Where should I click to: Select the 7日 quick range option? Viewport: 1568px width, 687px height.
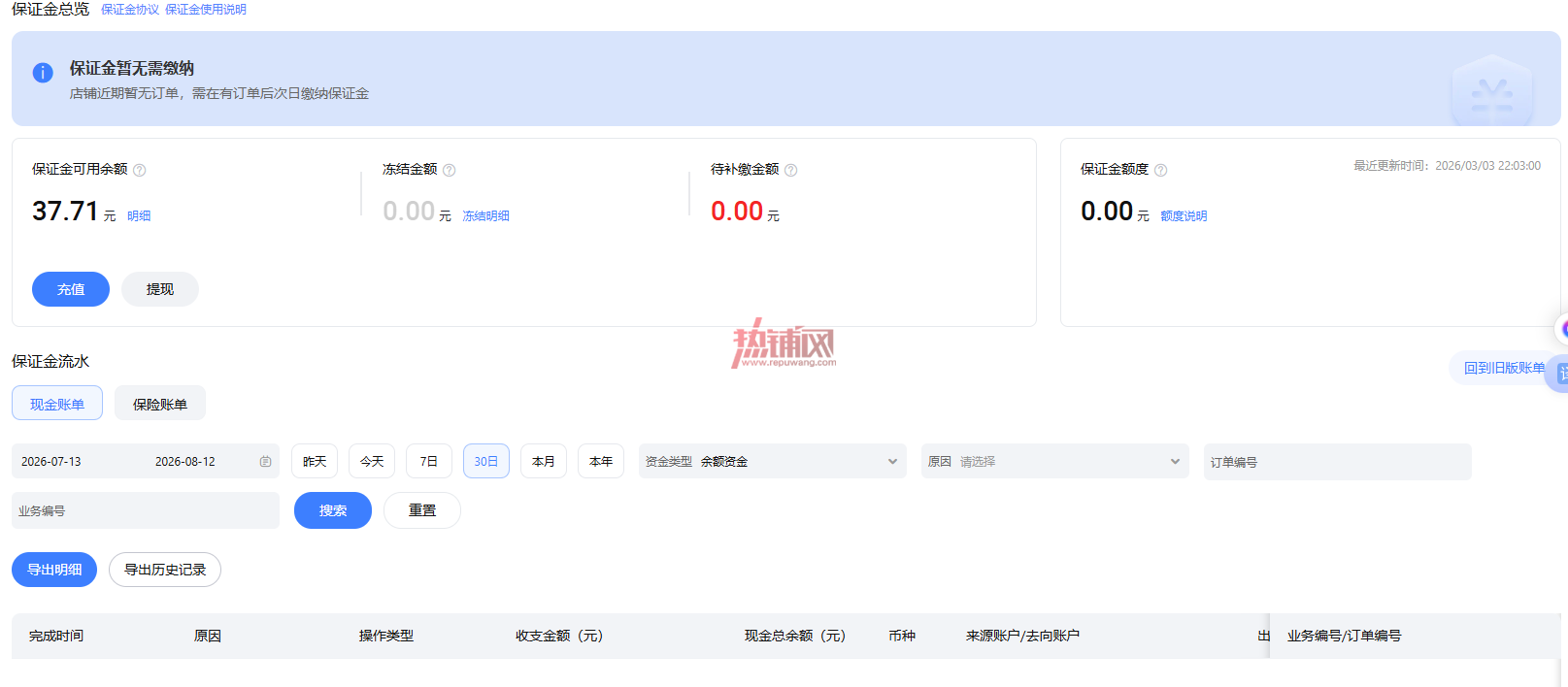[x=429, y=461]
